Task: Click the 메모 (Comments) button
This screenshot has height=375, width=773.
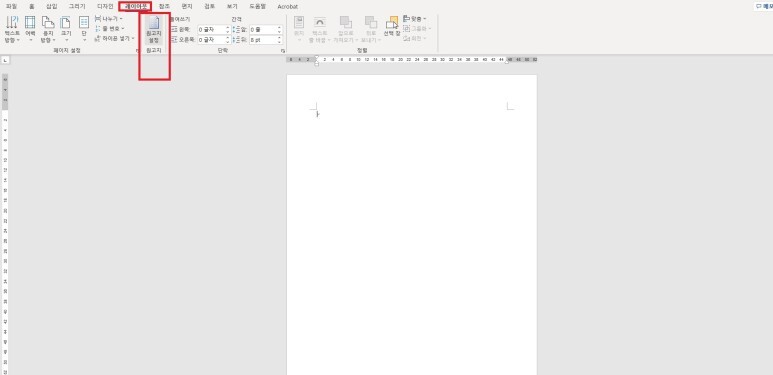Action: 764,6
